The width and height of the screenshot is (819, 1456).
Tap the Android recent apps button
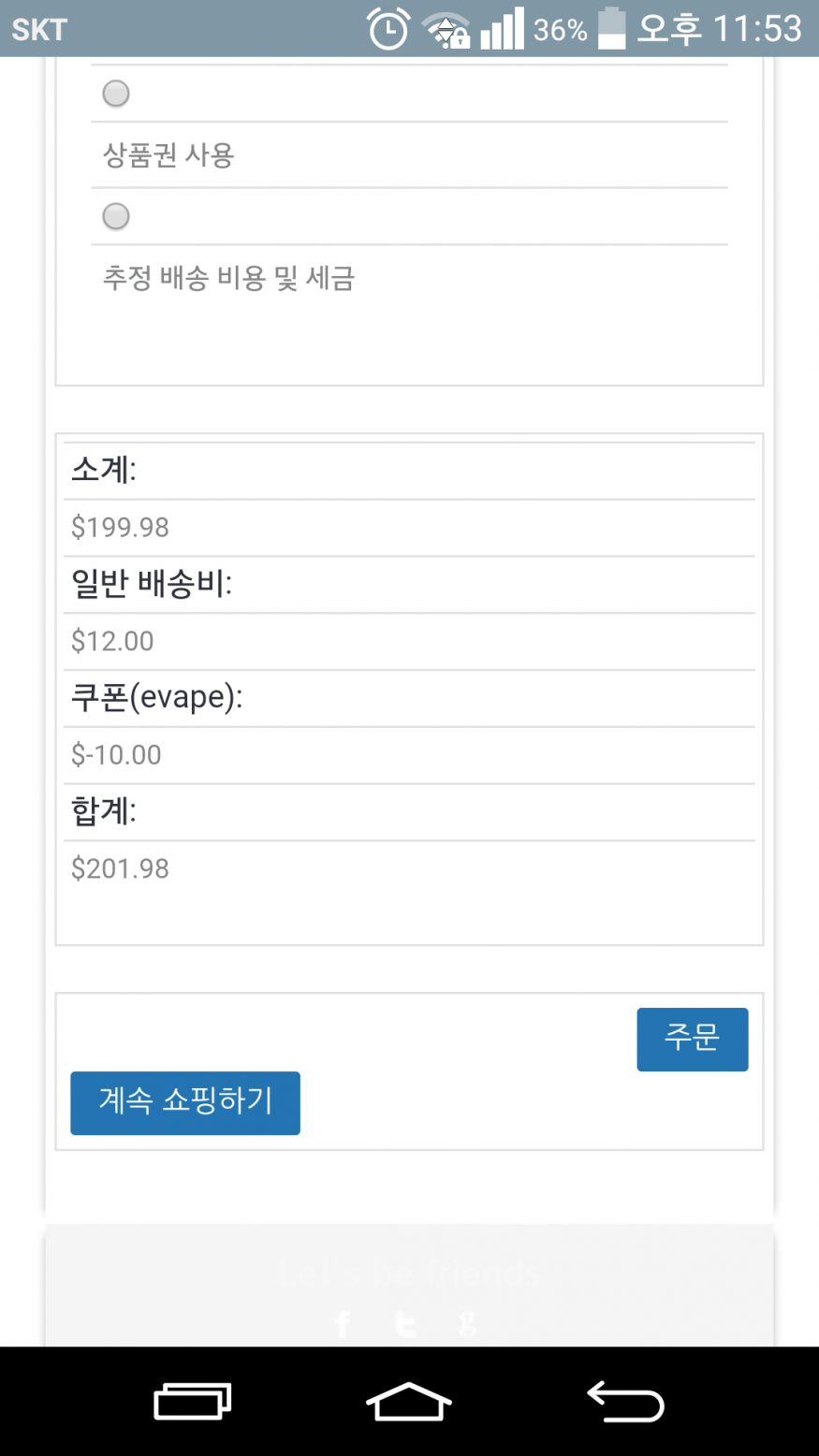pyautogui.click(x=192, y=1402)
